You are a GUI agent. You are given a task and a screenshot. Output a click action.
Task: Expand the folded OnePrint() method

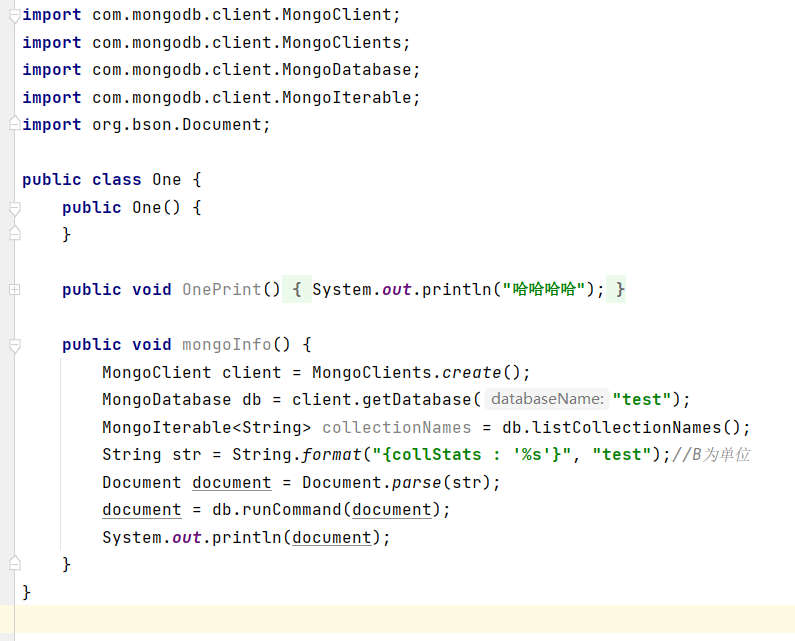15,290
